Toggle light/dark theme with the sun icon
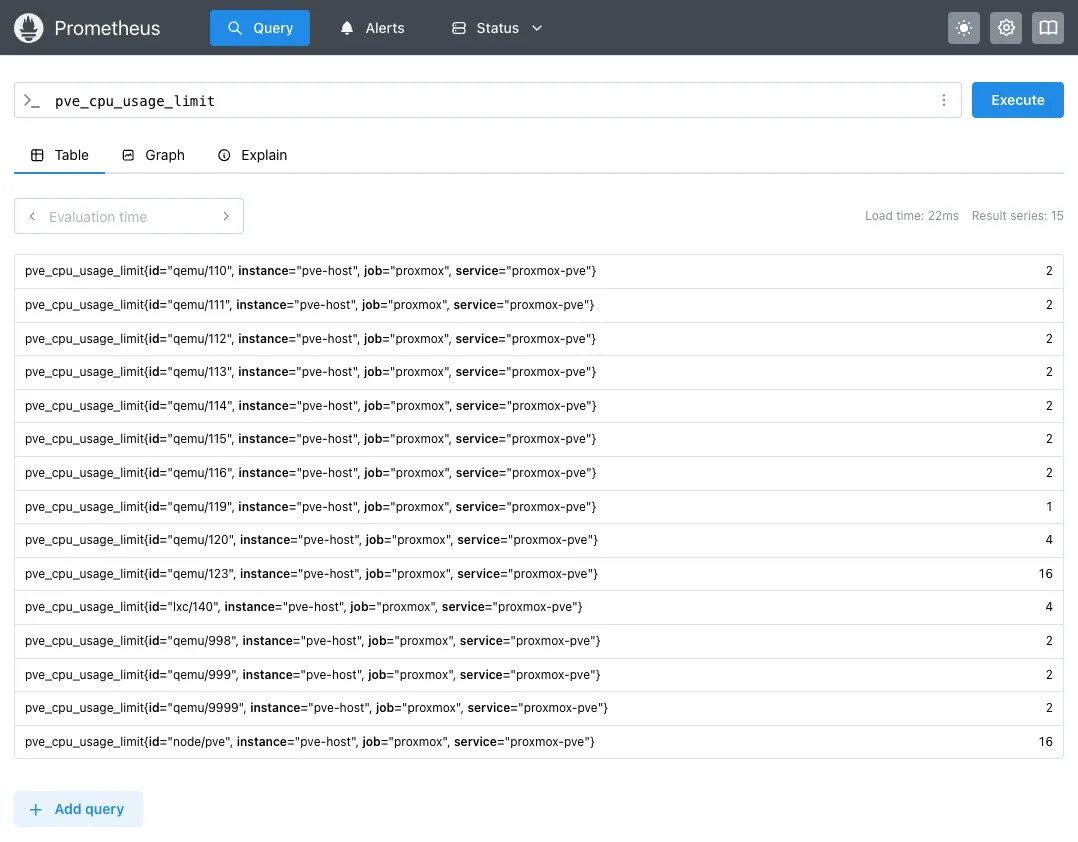 click(964, 28)
